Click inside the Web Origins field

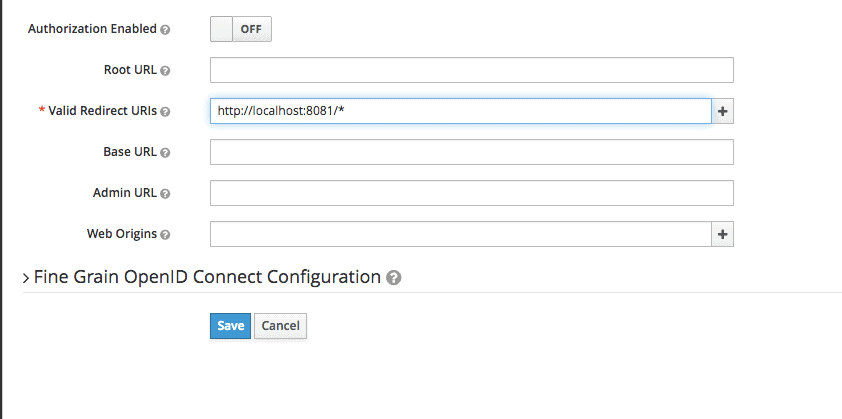pyautogui.click(x=461, y=234)
